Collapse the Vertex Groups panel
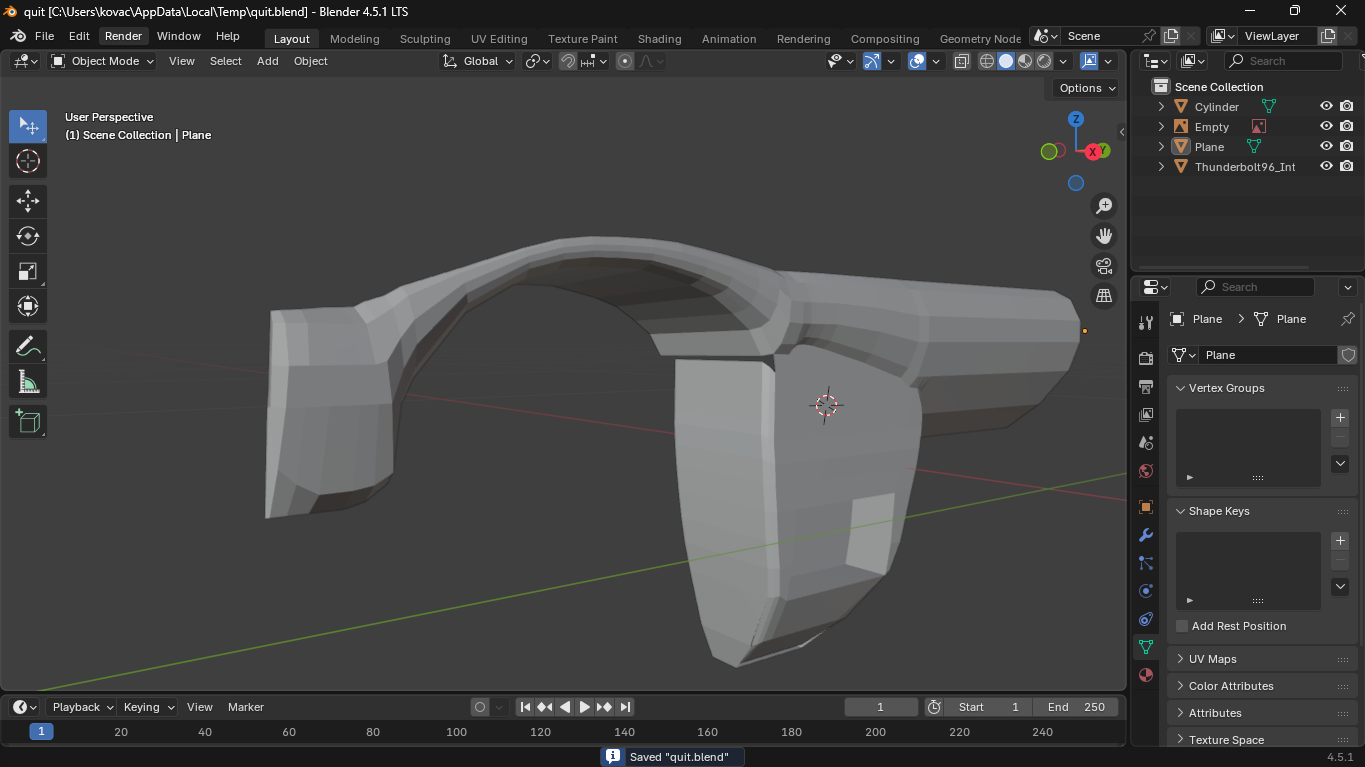1365x767 pixels. [1180, 388]
